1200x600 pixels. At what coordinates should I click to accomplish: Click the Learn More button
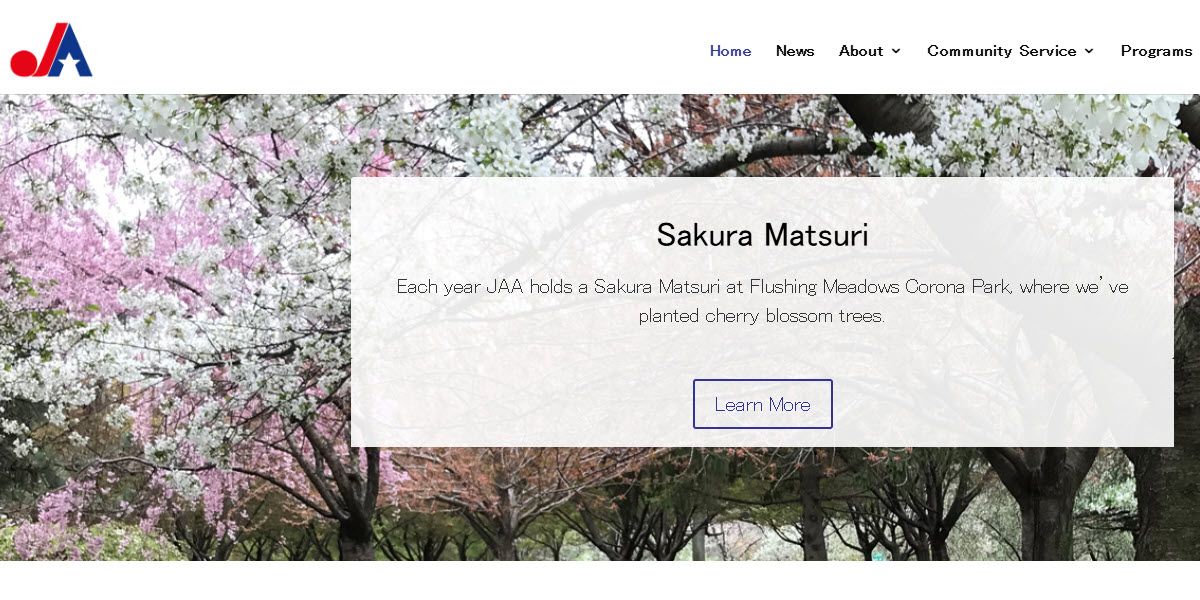tap(763, 404)
